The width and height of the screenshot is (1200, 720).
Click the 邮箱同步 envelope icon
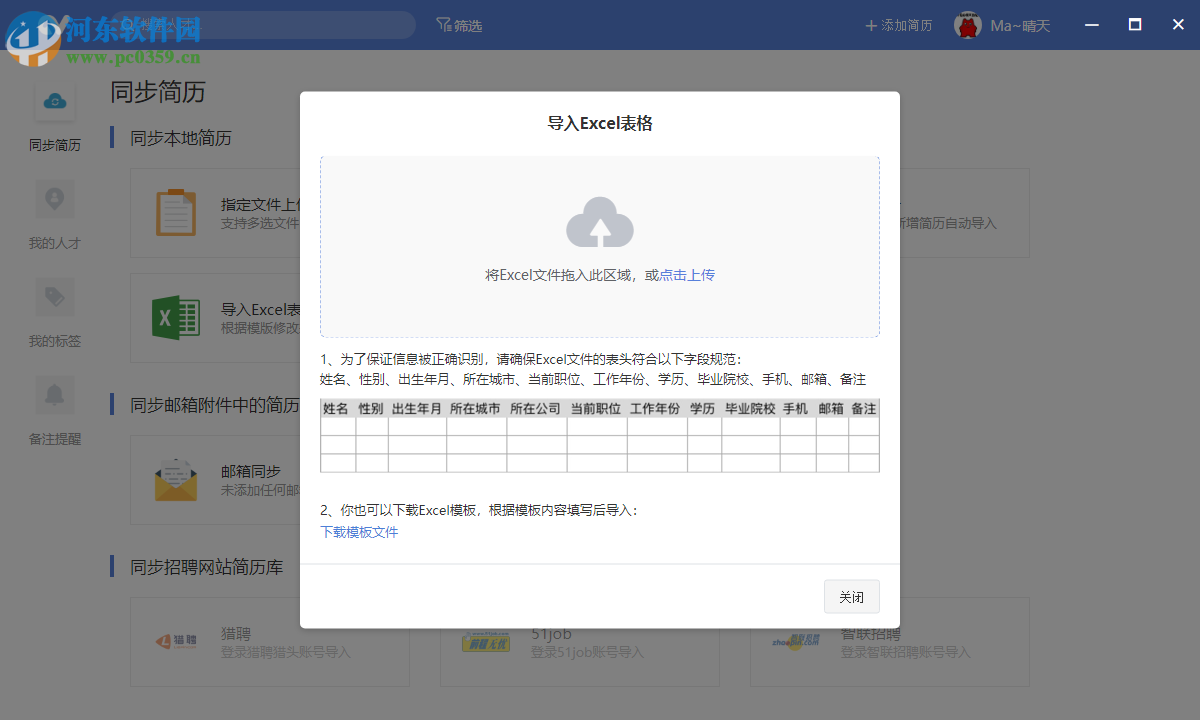176,479
